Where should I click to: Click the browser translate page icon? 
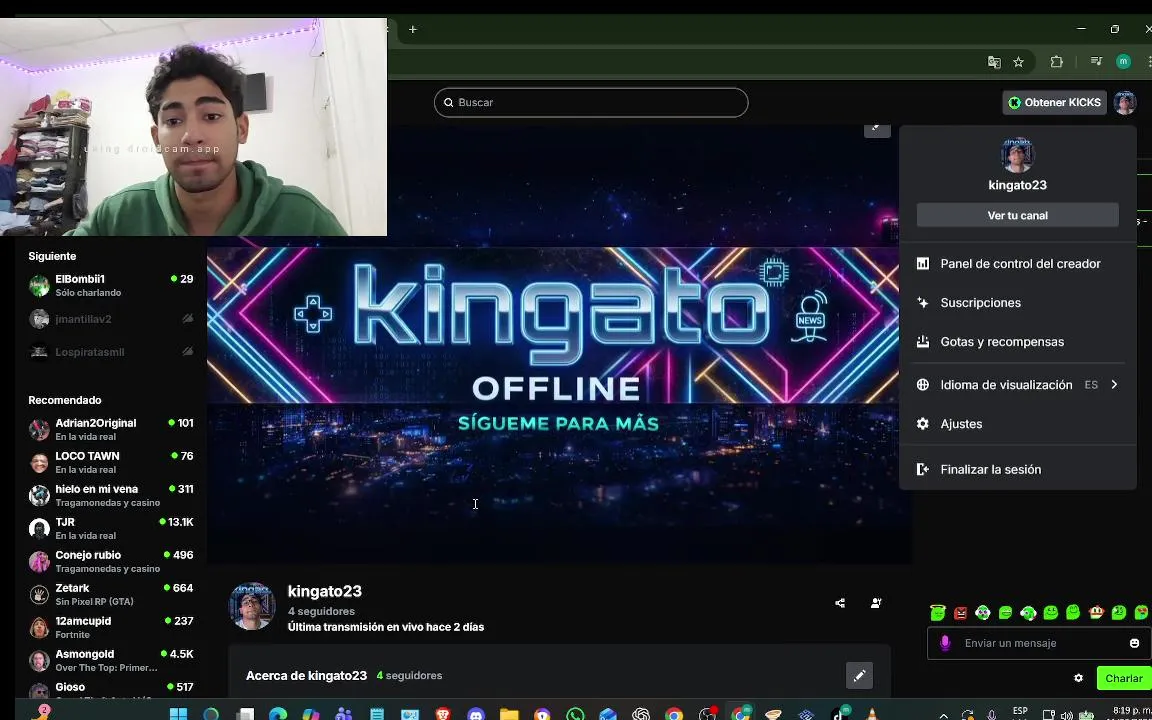click(x=994, y=62)
